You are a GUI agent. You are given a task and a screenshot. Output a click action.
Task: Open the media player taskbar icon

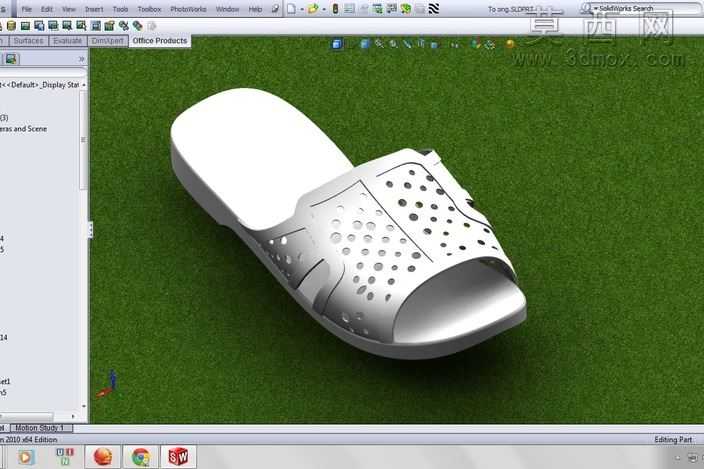(x=26, y=457)
